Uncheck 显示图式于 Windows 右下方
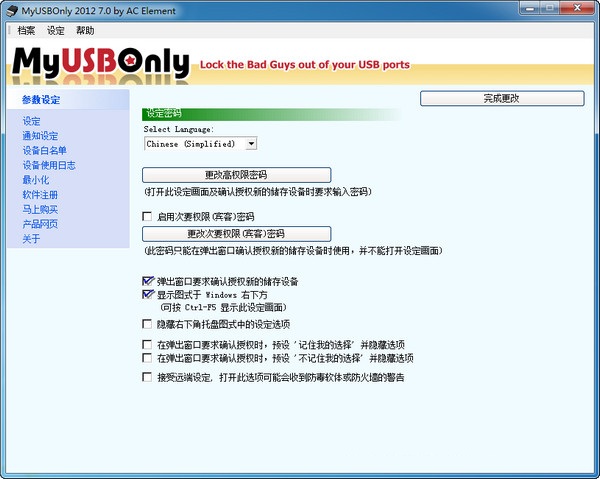Image resolution: width=600 pixels, height=479 pixels. pyautogui.click(x=148, y=295)
